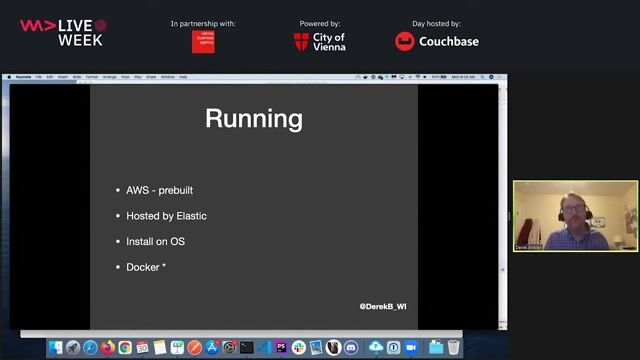Viewport: 640px width, 360px height.
Task: Open the Arrange menu
Action: [109, 77]
